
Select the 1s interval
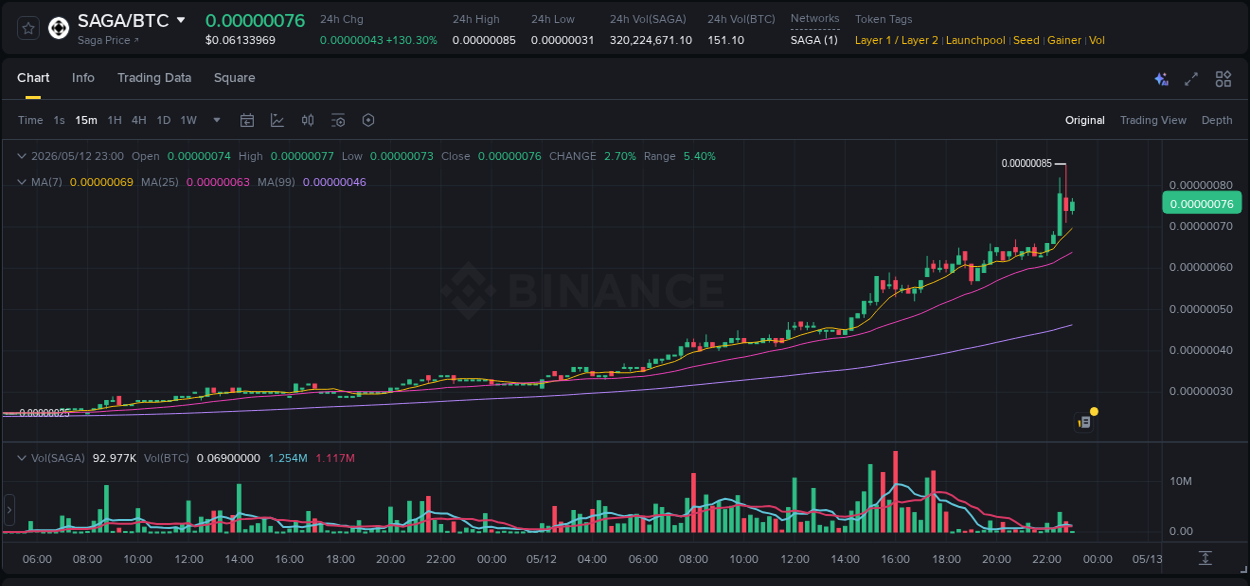click(x=59, y=120)
